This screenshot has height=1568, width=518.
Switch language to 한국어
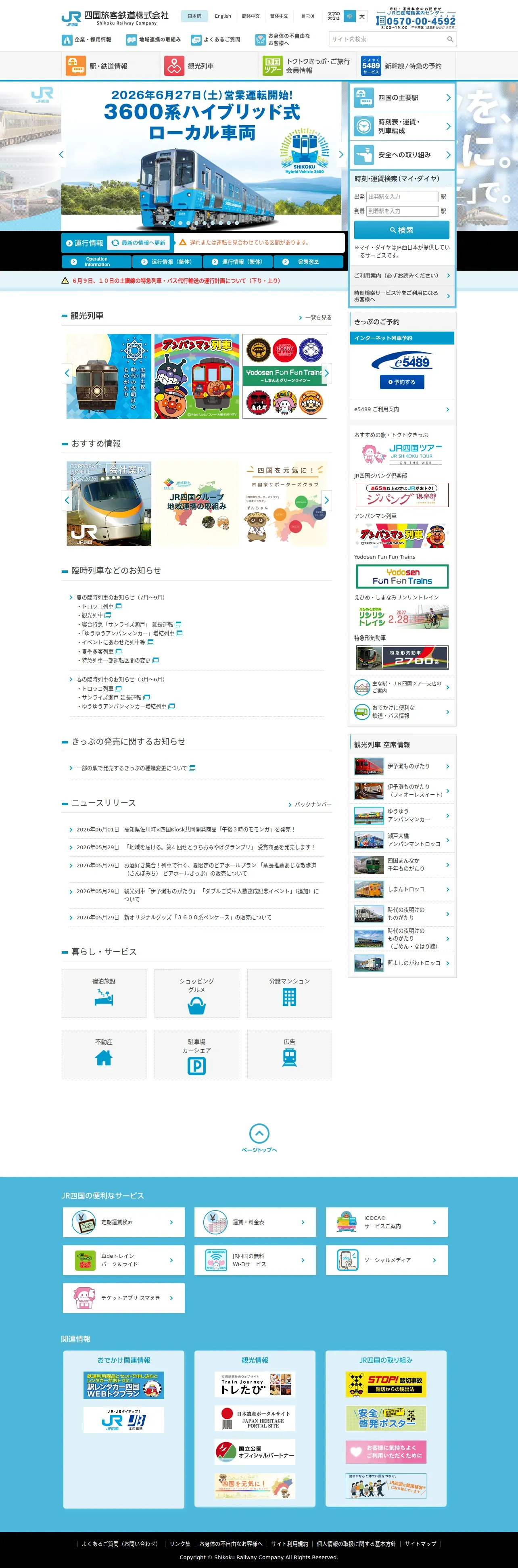[x=307, y=17]
